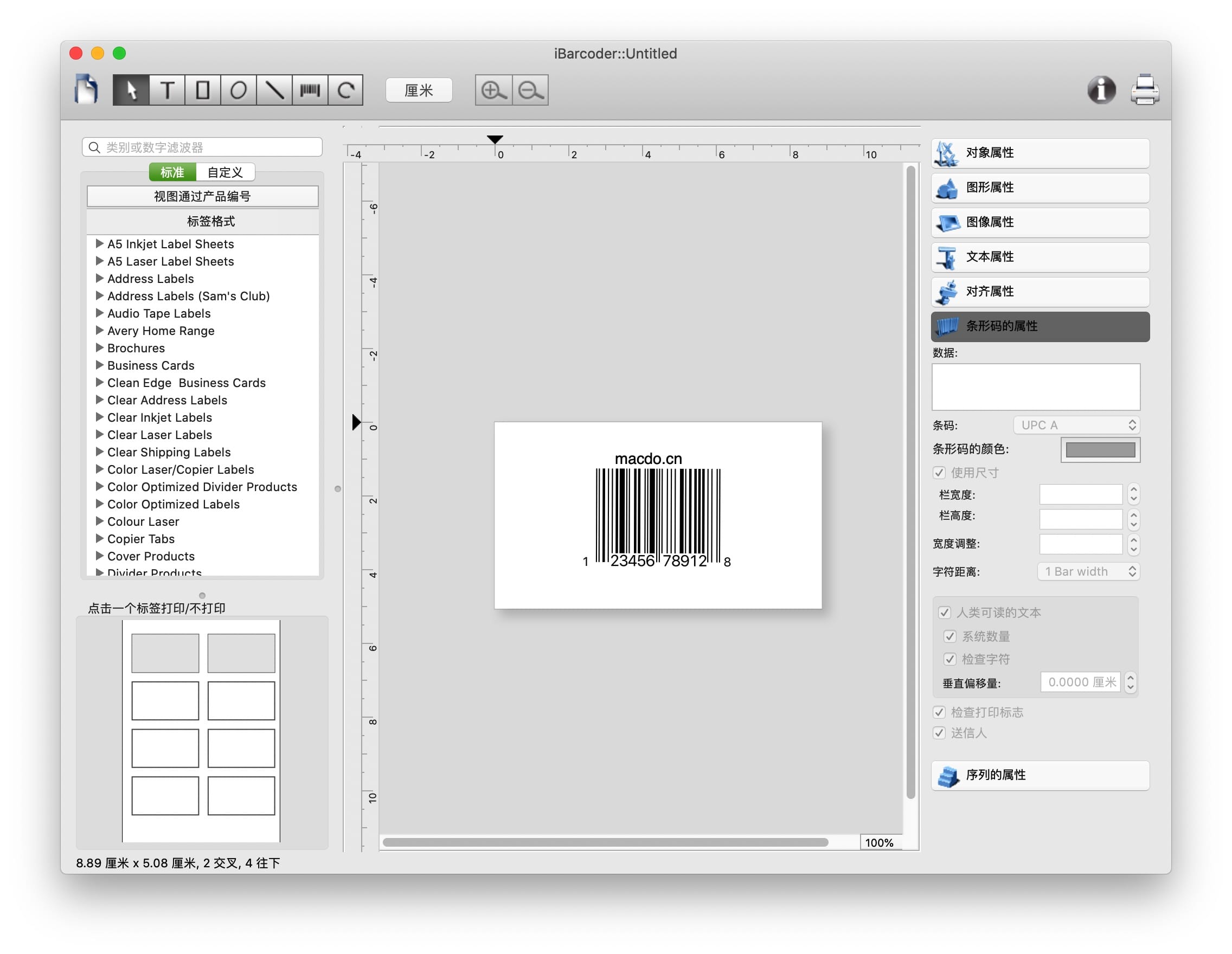This screenshot has height=954, width=1232.
Task: Click 标签格式 column header
Action: [x=202, y=222]
